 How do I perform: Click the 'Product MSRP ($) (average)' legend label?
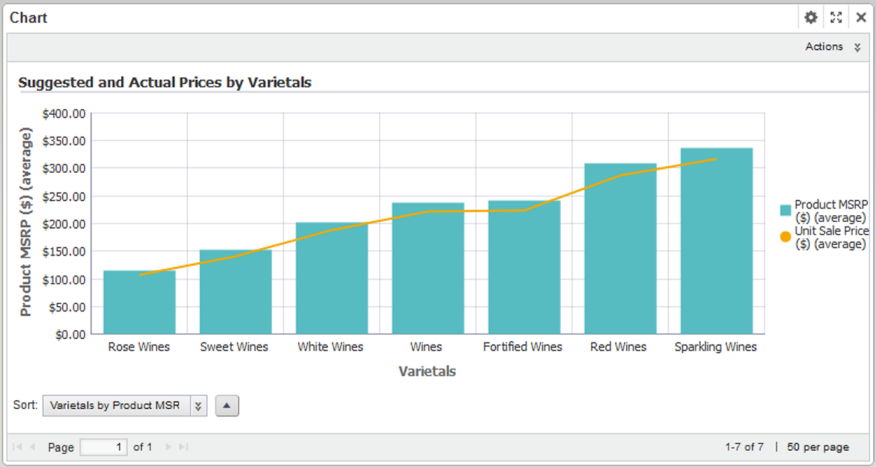(x=831, y=211)
